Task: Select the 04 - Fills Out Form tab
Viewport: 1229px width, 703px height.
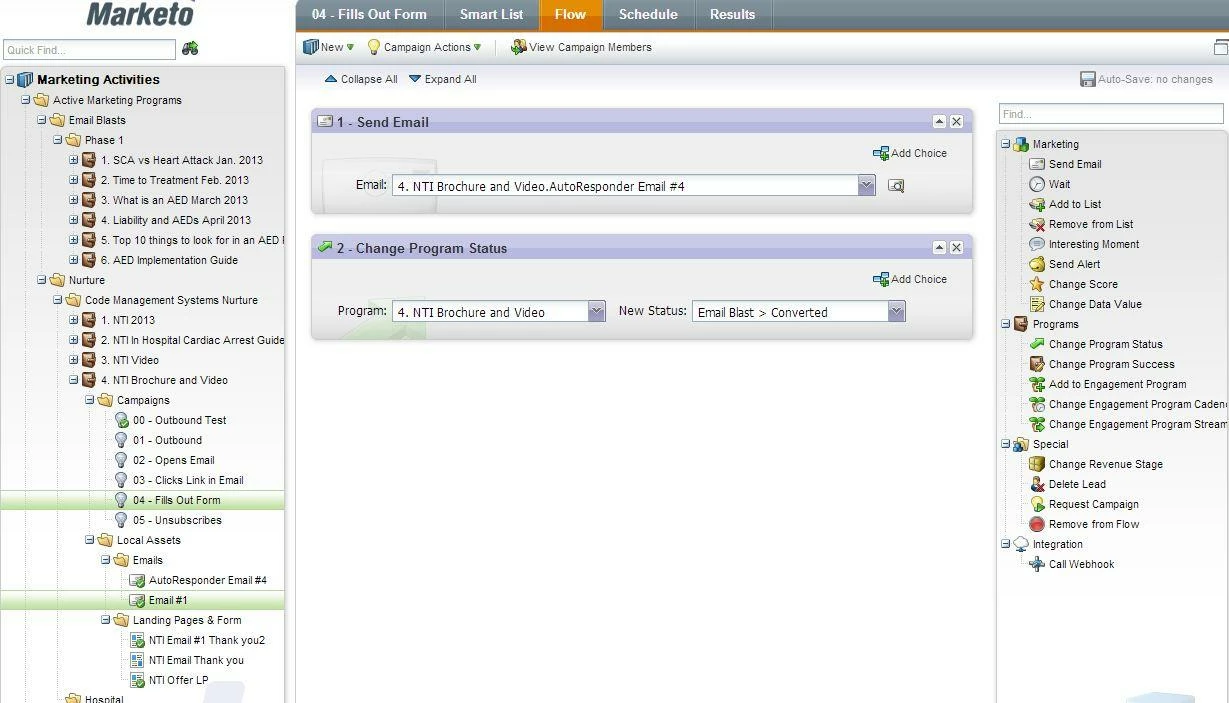Action: coord(369,14)
